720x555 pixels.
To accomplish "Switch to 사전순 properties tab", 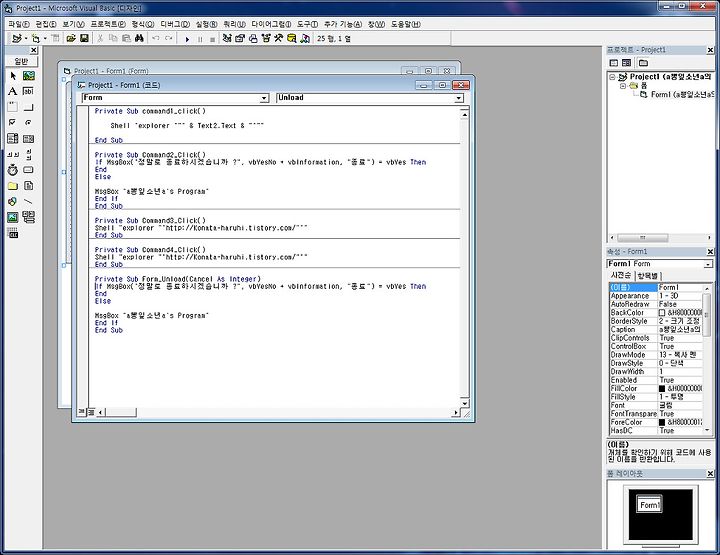I will 620,275.
